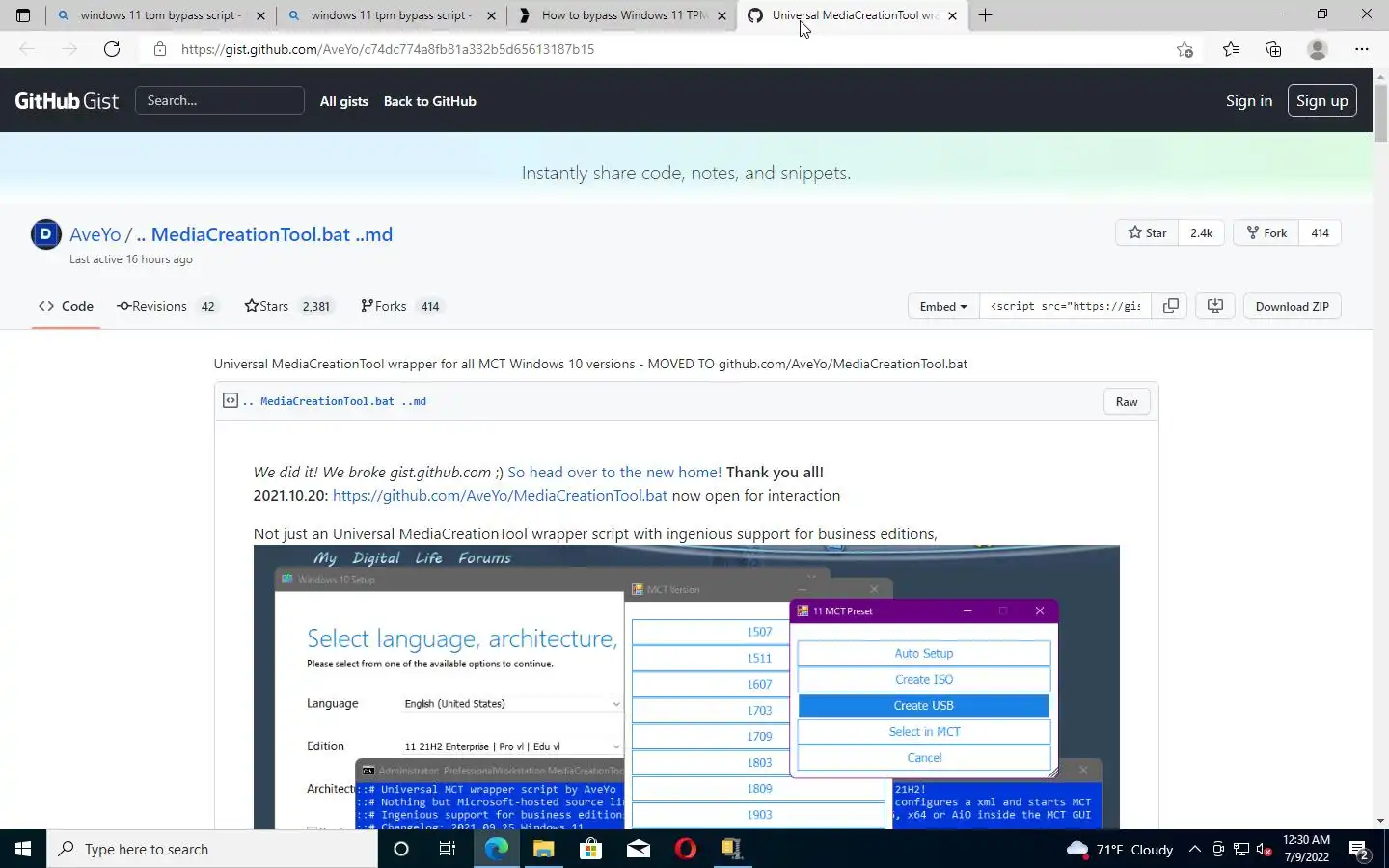This screenshot has height=868, width=1389.
Task: Open the Edge settings and more menu
Action: click(1362, 49)
